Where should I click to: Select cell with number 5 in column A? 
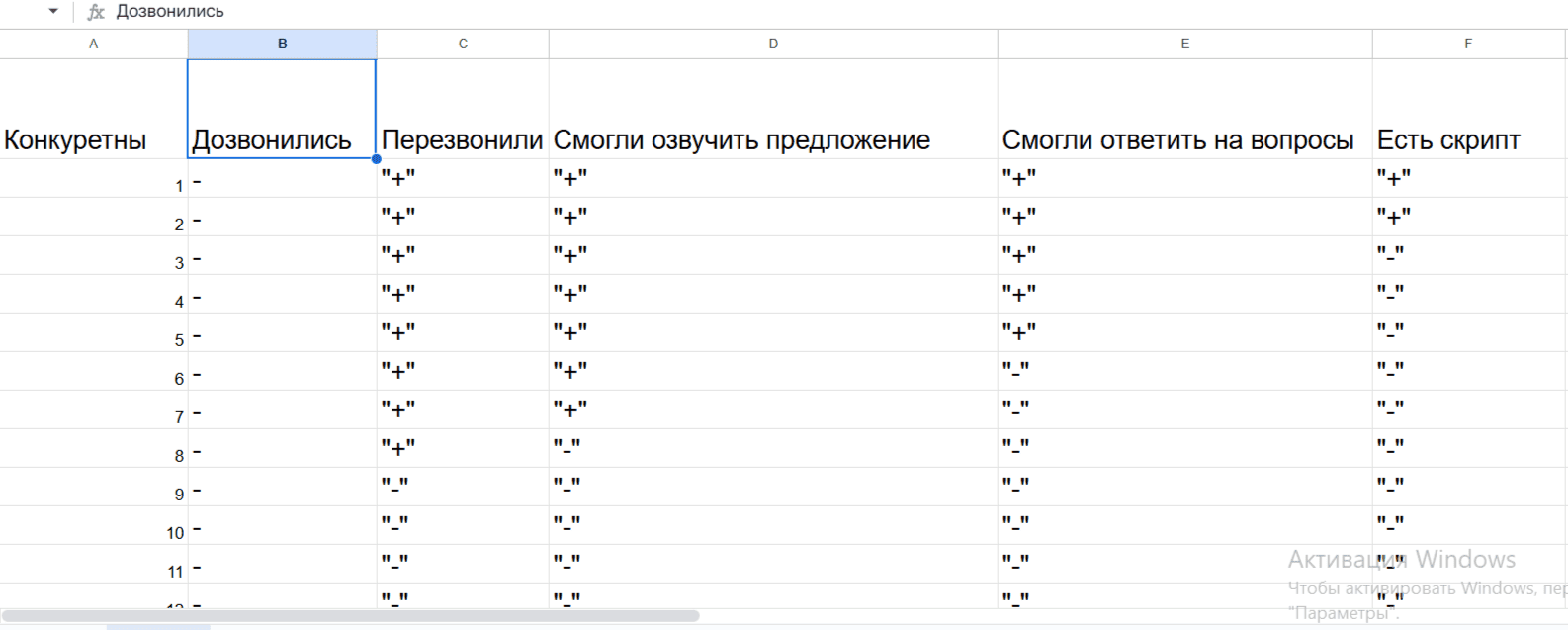(94, 332)
